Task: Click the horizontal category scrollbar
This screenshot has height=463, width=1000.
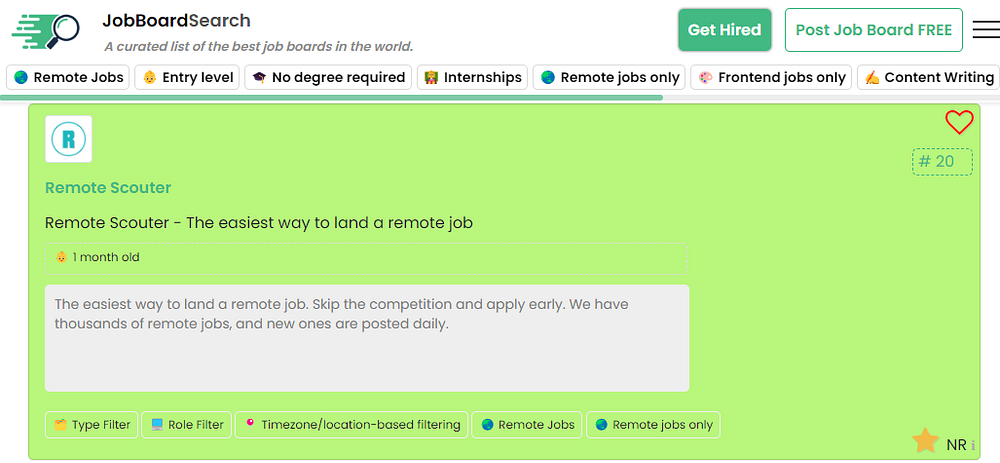Action: (331, 97)
